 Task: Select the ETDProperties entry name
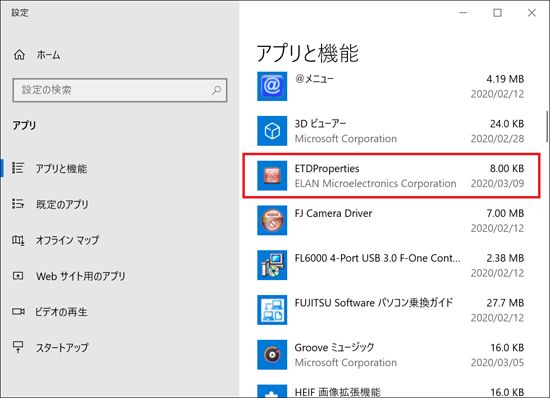[327, 169]
